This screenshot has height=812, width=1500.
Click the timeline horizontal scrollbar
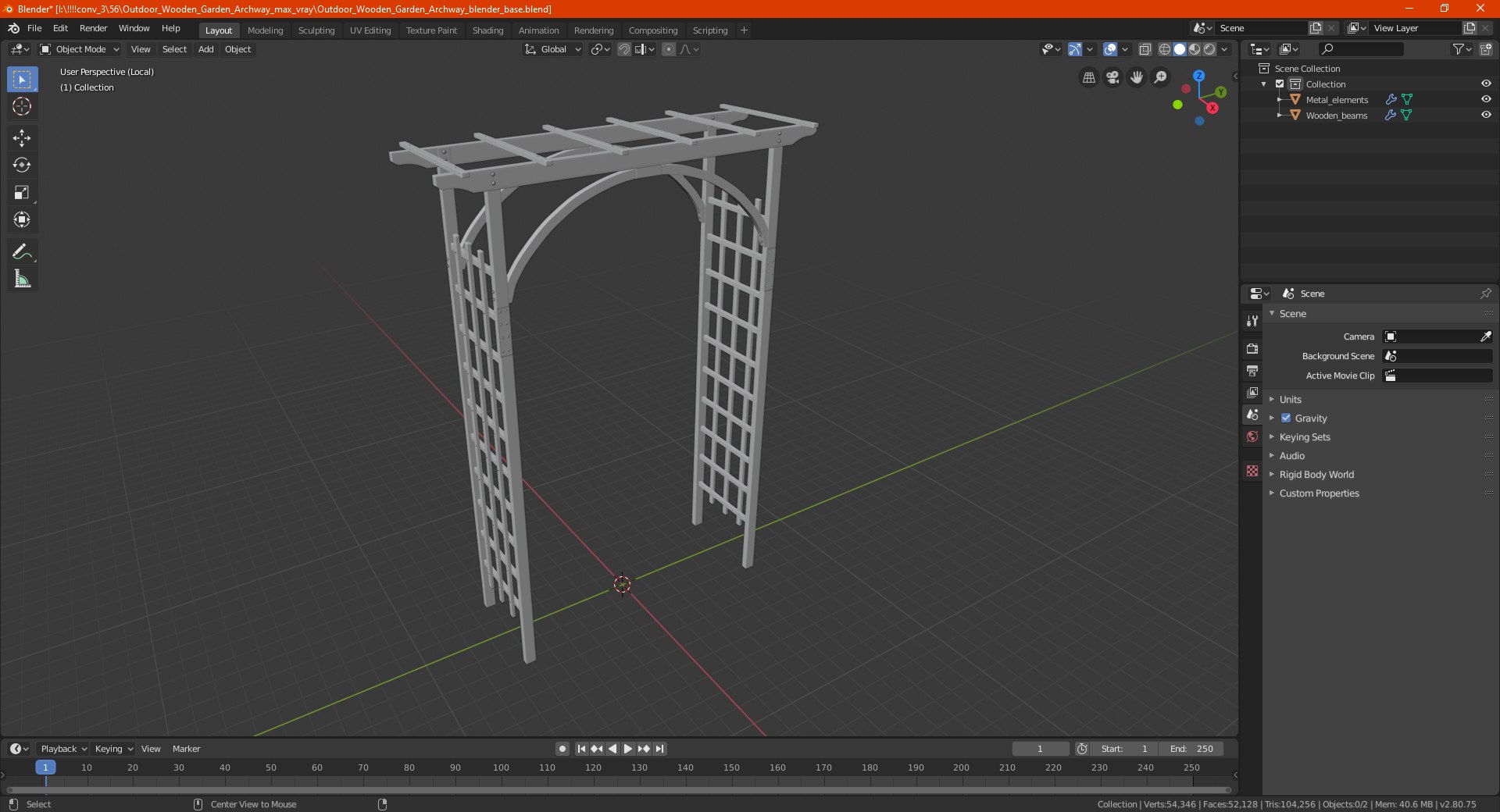[x=619, y=790]
